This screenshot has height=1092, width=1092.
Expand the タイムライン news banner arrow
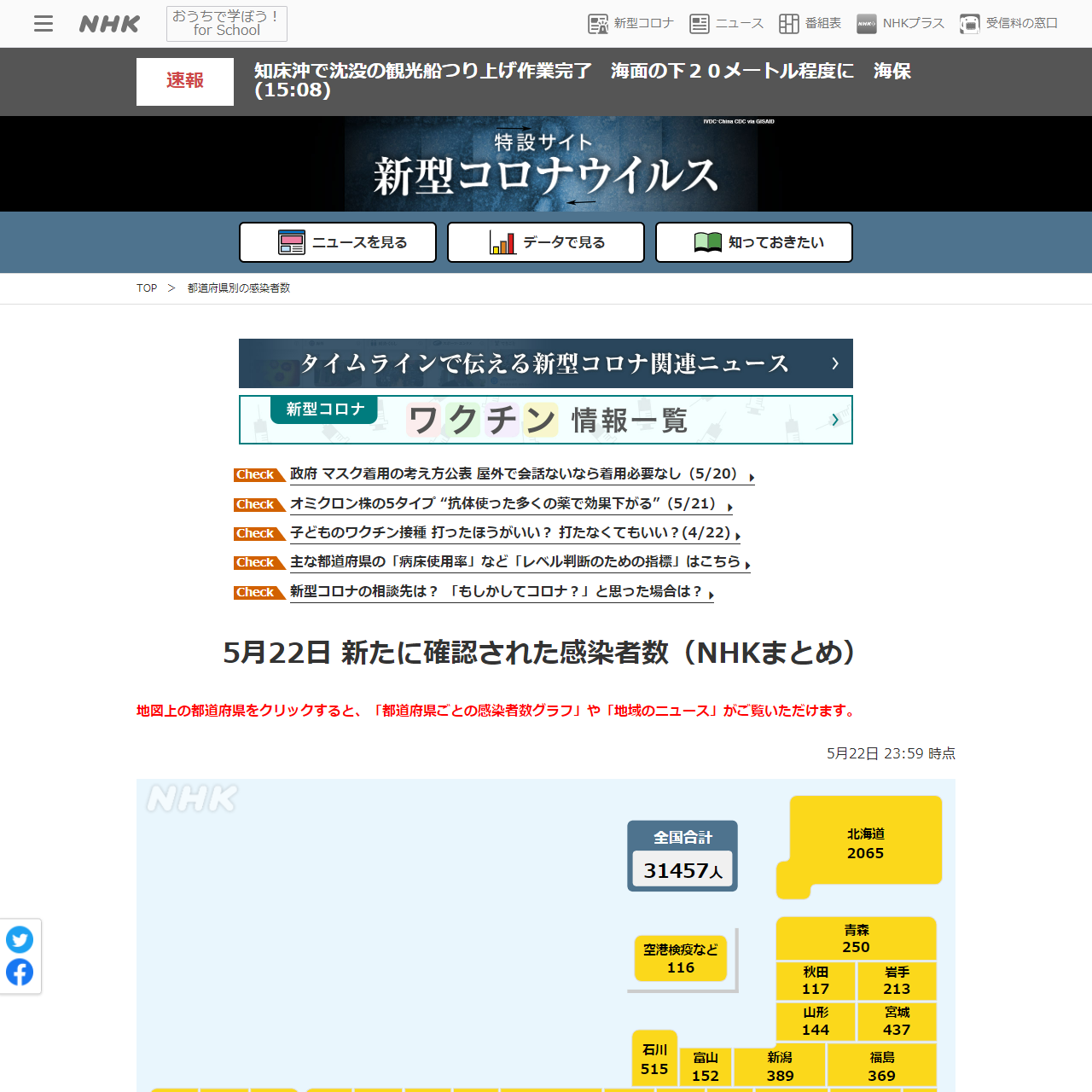834,363
